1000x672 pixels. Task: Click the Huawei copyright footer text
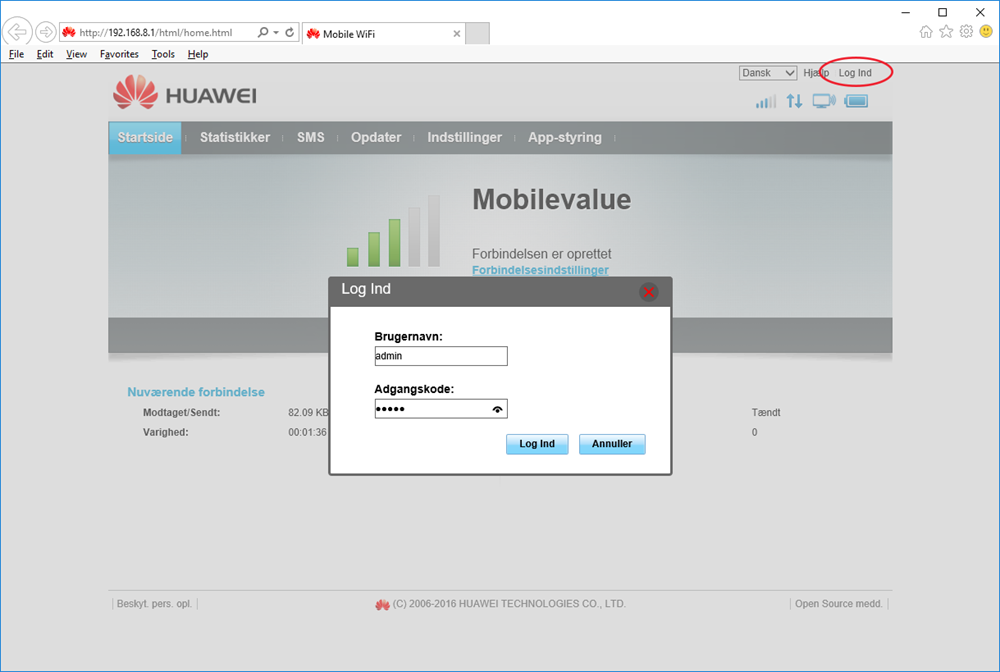[509, 604]
